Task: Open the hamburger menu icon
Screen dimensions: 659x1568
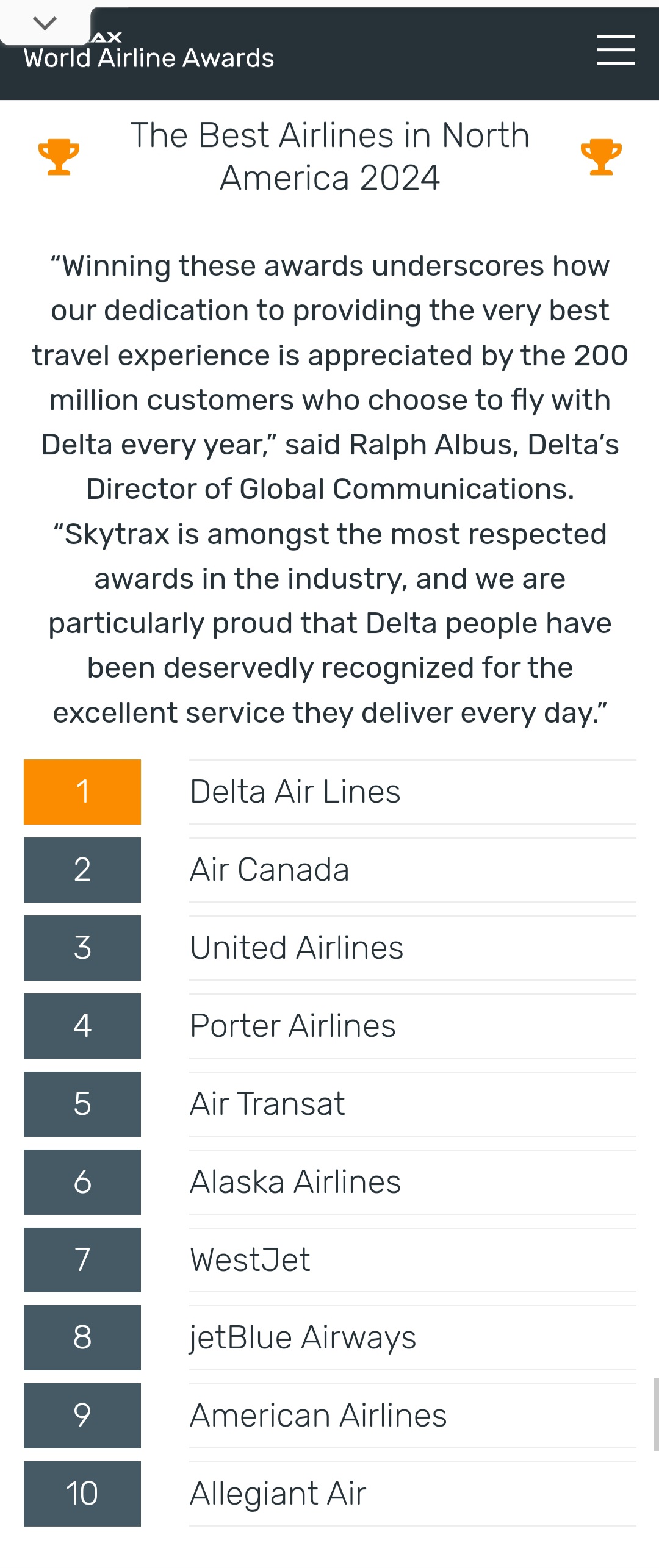Action: tap(616, 50)
